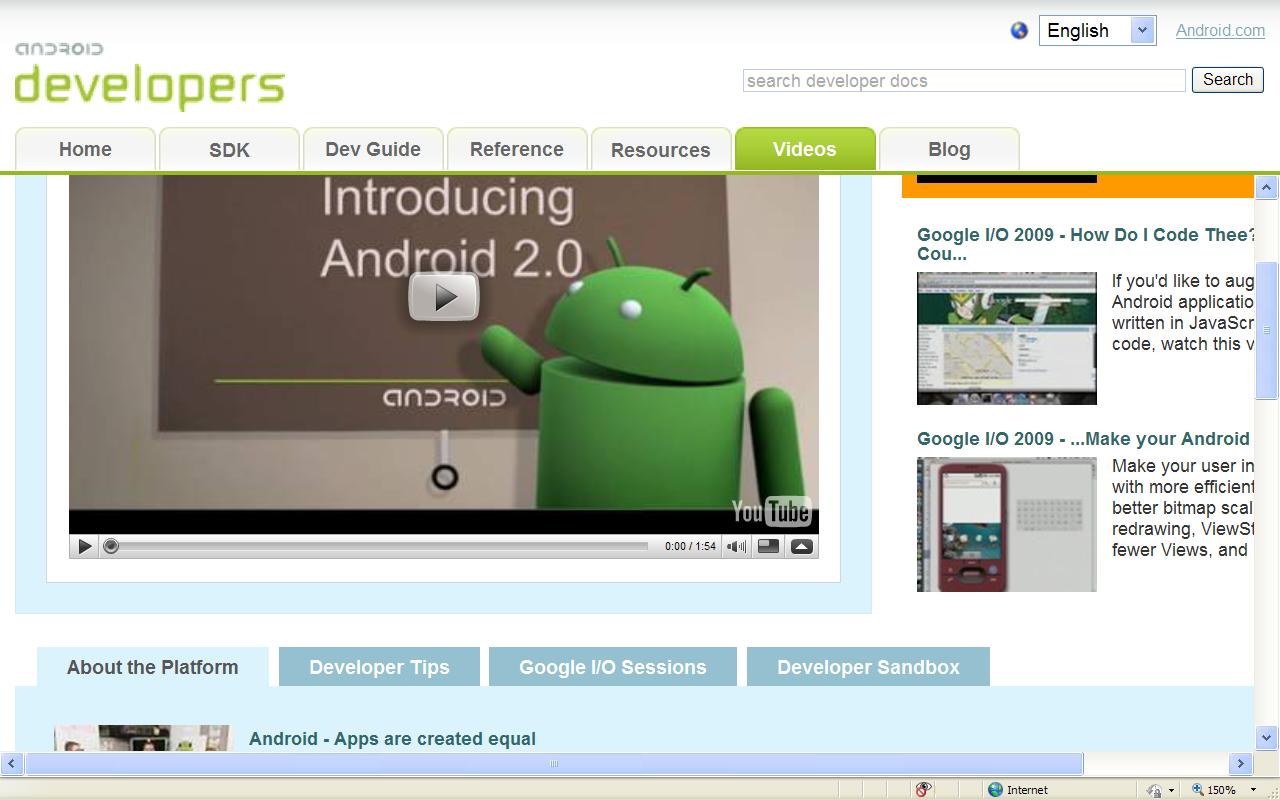Screen dimensions: 1280x800
Task: Follow the Android.com link
Action: point(1220,31)
